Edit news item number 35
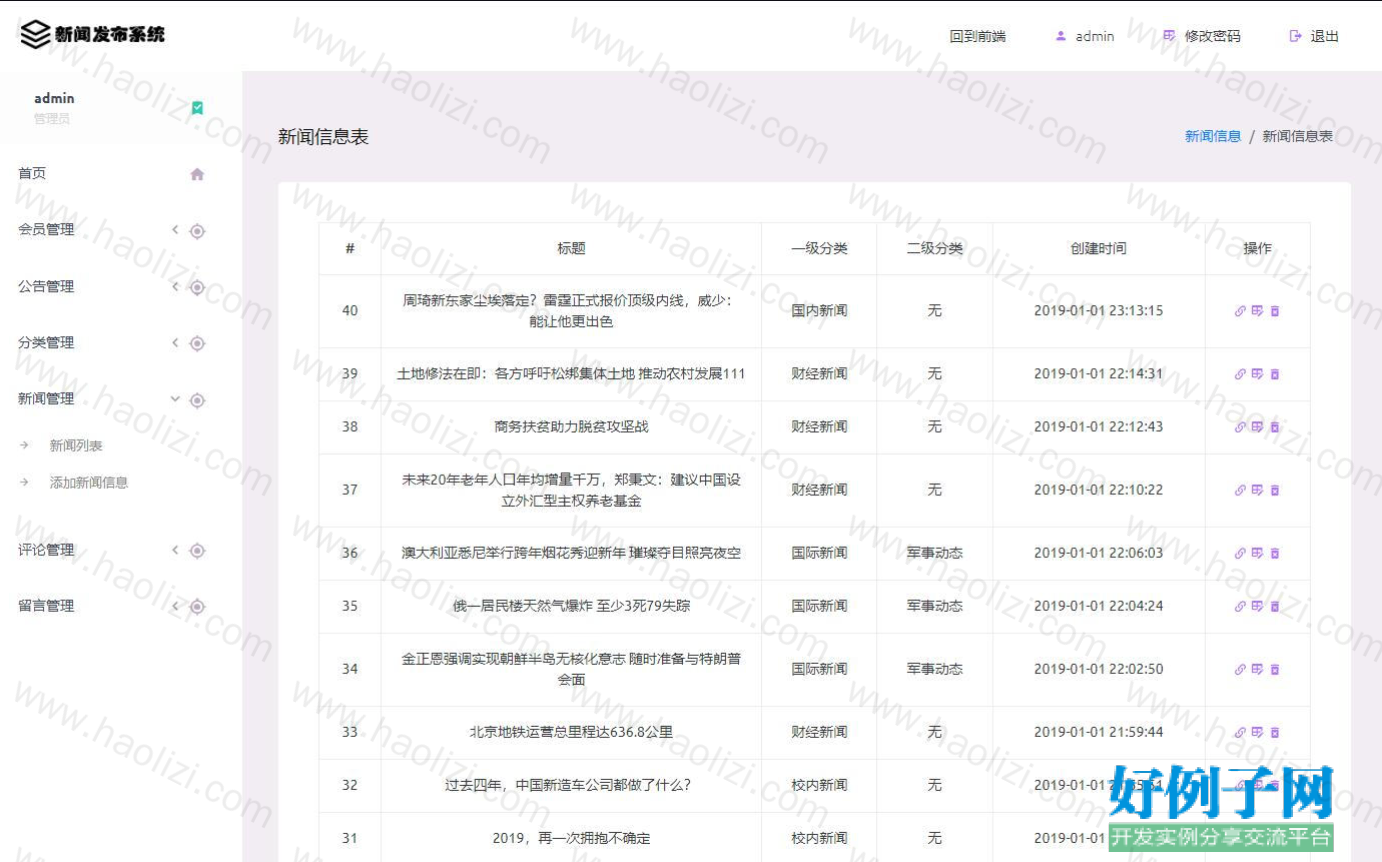This screenshot has height=862, width=1382. coord(1257,606)
